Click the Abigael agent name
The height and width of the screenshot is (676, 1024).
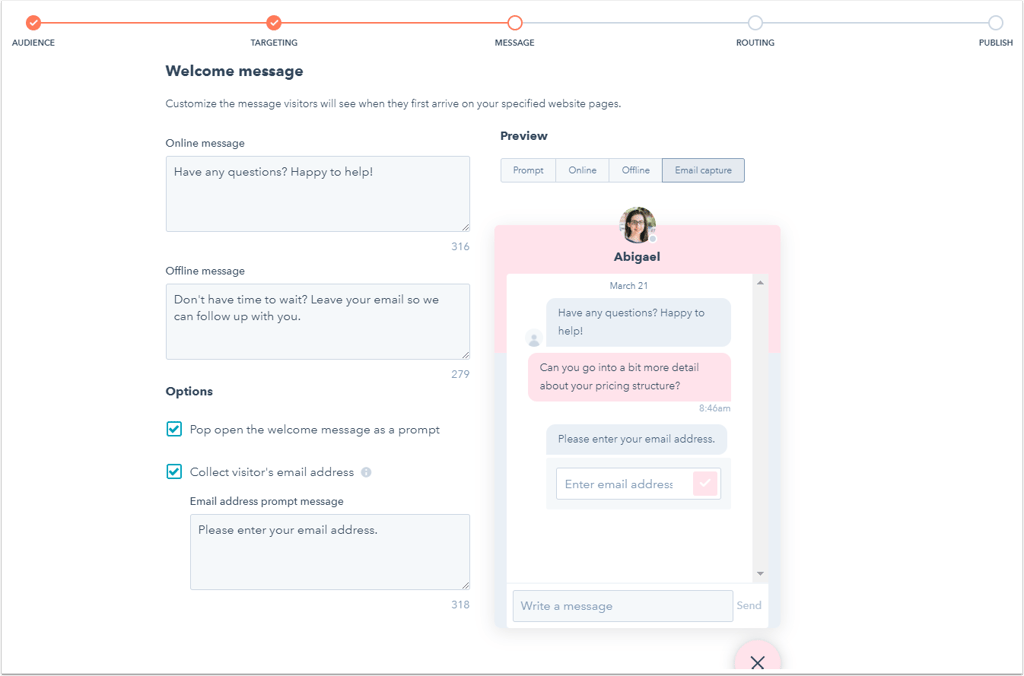click(637, 257)
